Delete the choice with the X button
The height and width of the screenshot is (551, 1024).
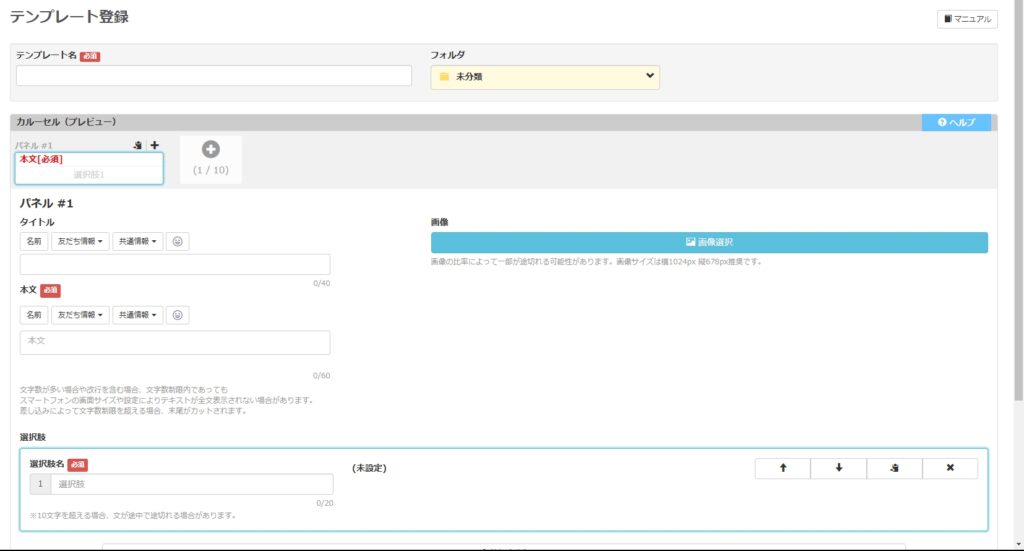(x=950, y=468)
